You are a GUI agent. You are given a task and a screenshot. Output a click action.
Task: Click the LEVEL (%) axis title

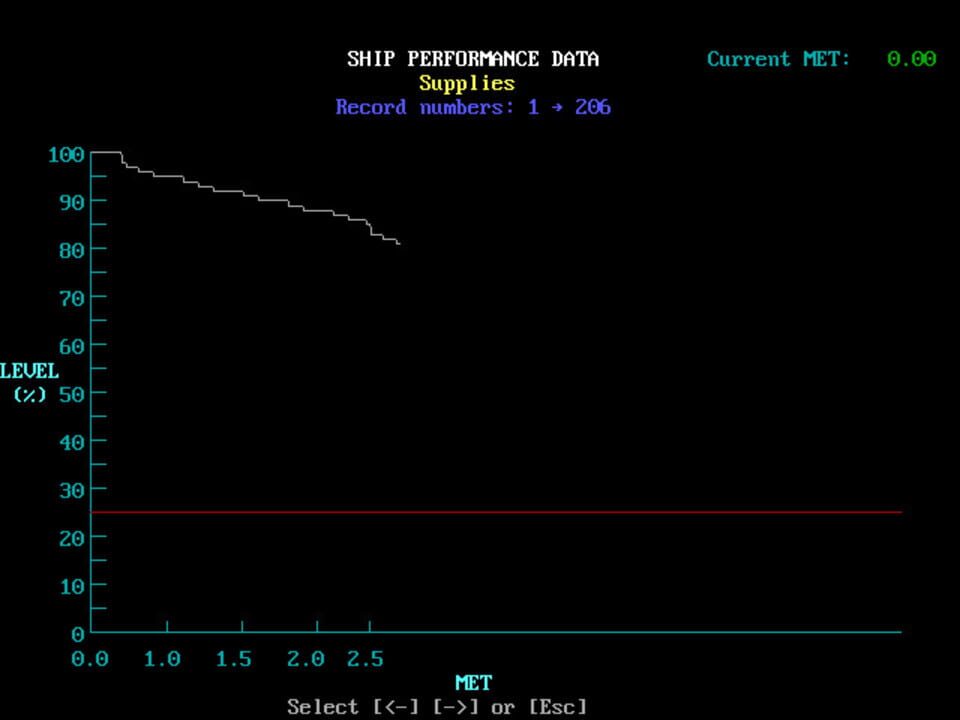[30, 382]
